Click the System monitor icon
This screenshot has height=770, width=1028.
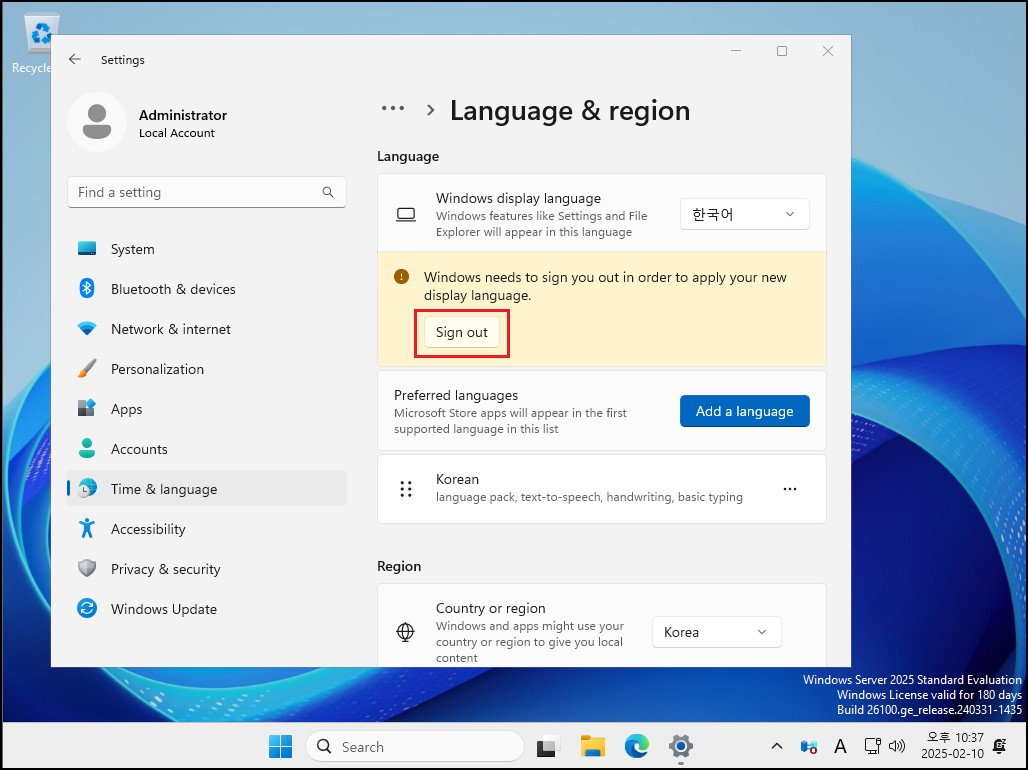point(87,249)
